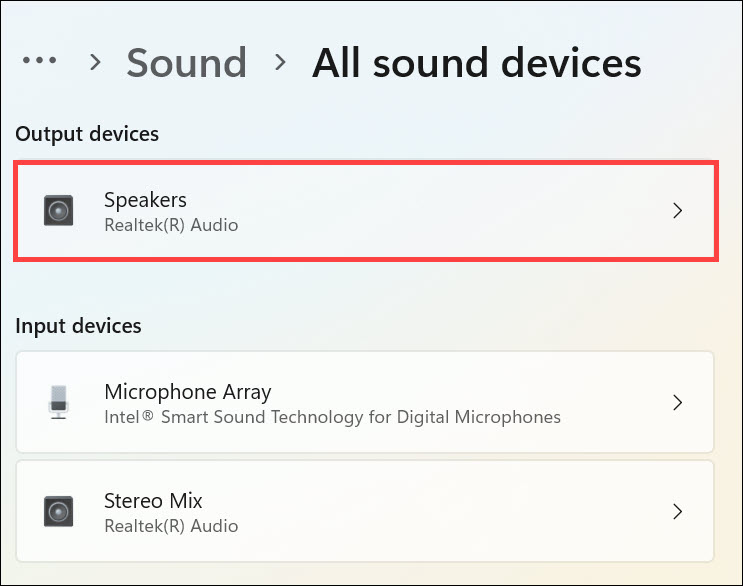
Task: Expand Speakers using its right chevron
Action: pos(677,211)
